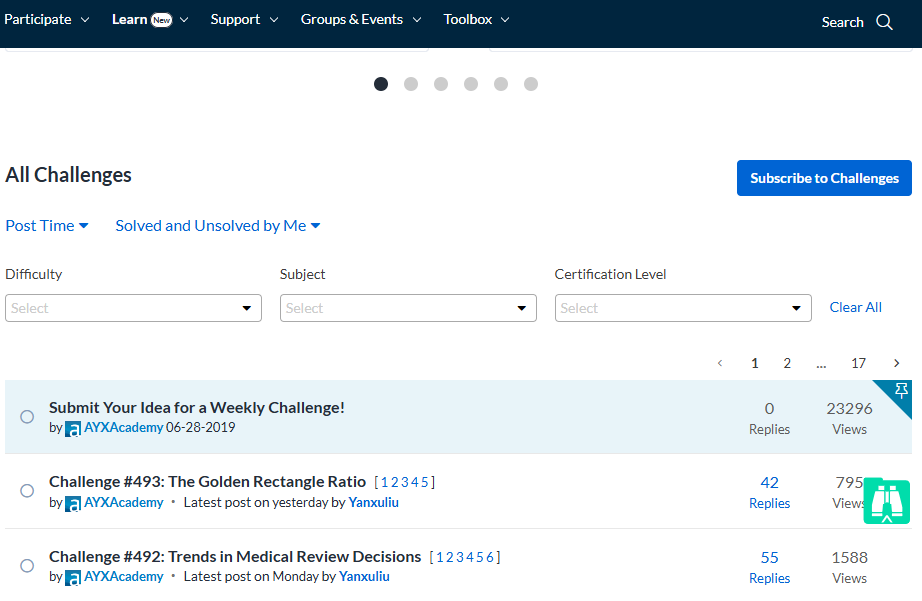Viewport: 922px width, 601px height.
Task: Jump to page 17 in pagination
Action: 858,363
